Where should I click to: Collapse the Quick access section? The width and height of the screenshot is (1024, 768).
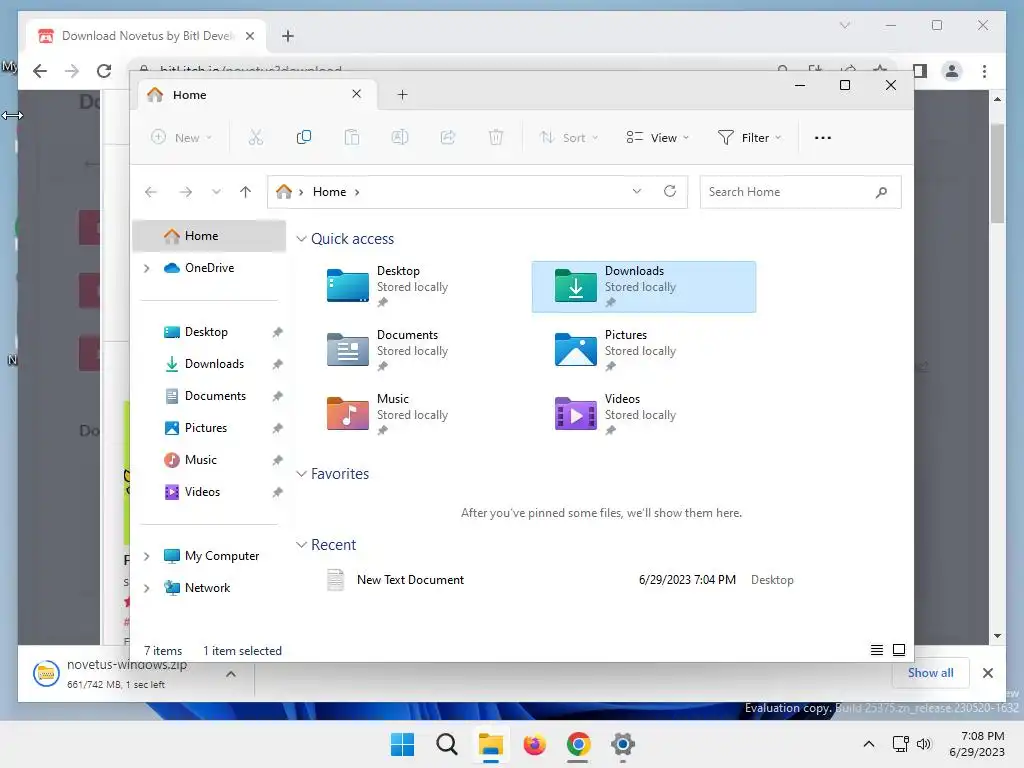301,239
